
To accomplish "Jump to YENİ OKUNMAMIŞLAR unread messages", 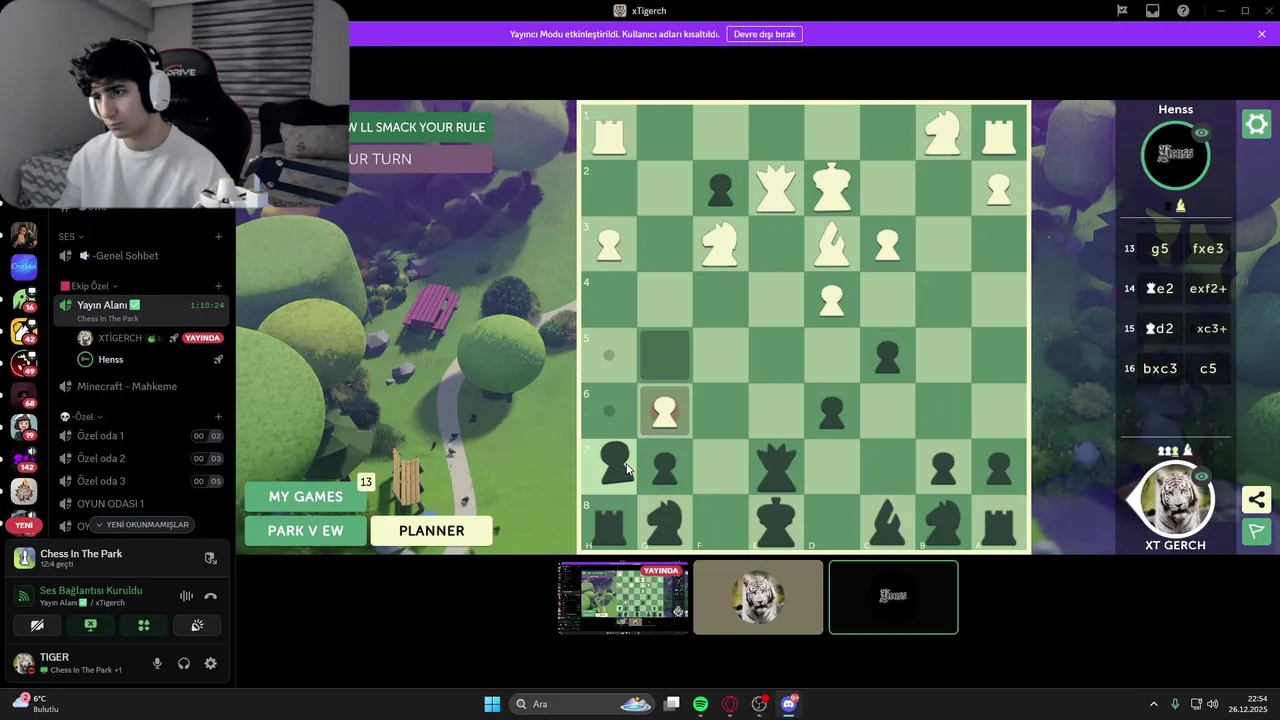I will click(x=140, y=525).
